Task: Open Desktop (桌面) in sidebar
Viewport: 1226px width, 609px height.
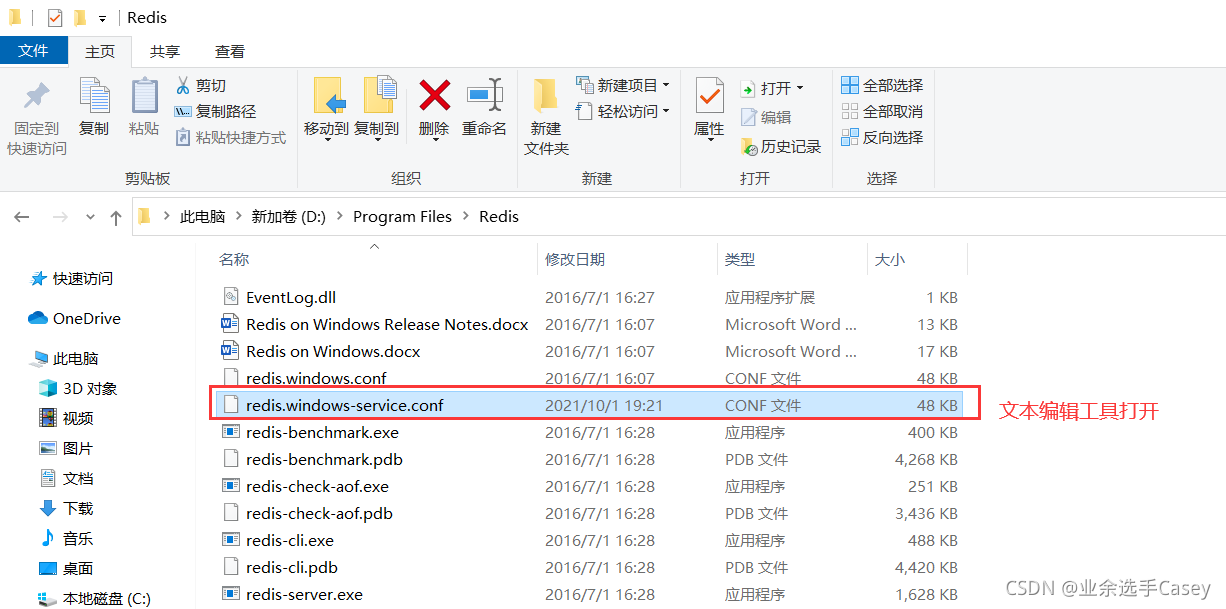Action: coord(66,568)
